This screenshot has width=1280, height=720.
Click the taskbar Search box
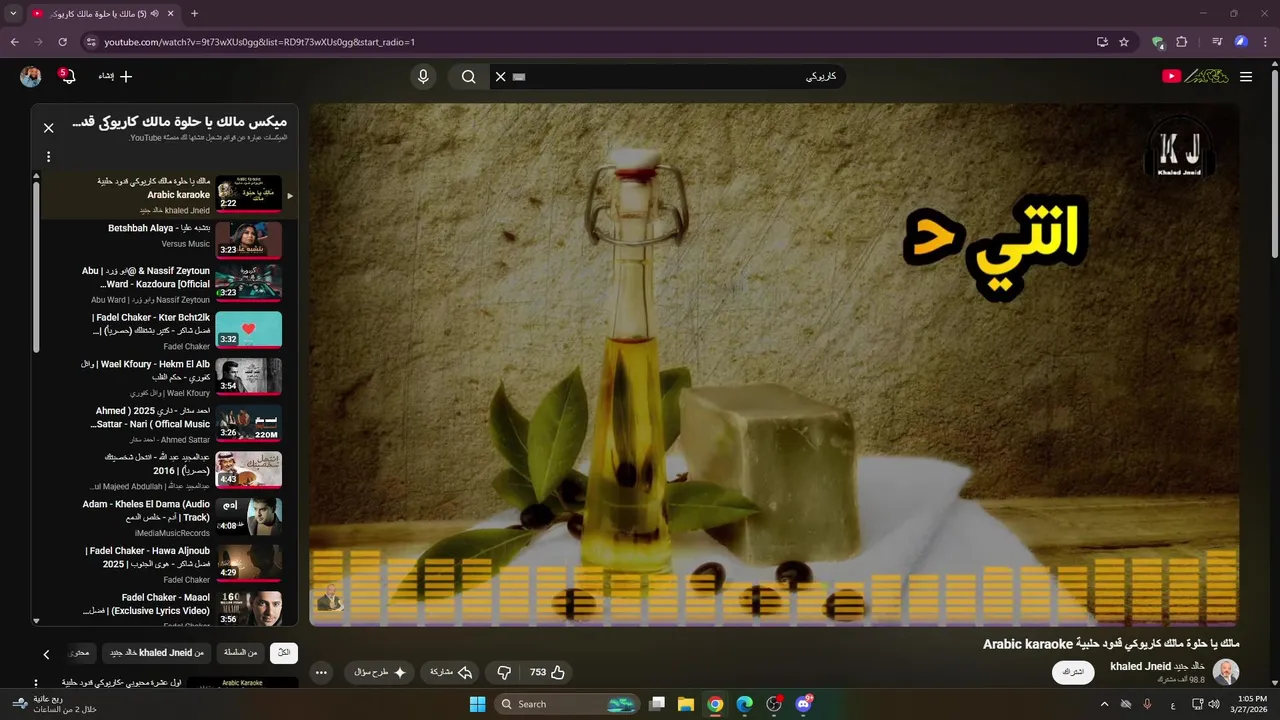(567, 704)
